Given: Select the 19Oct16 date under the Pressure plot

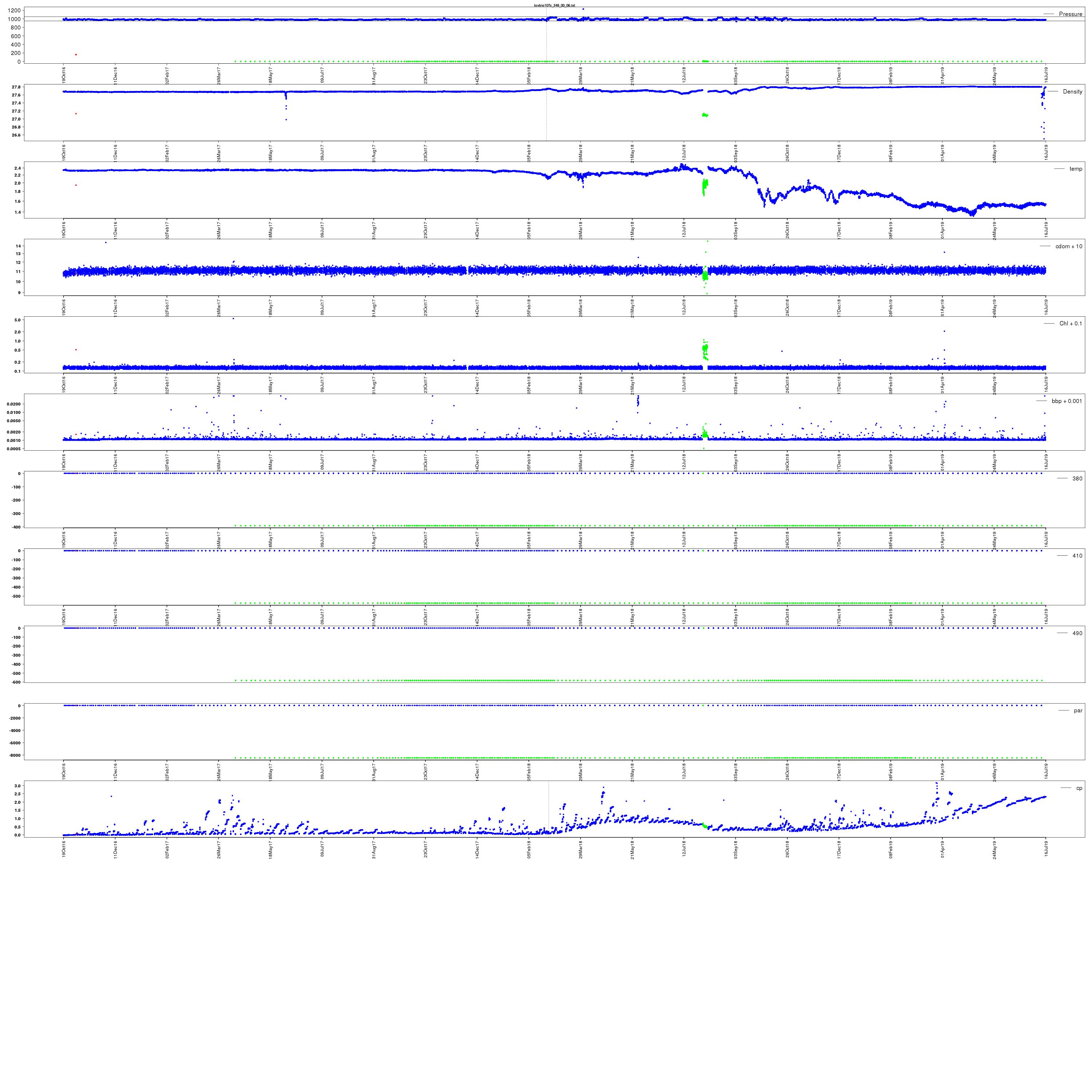Looking at the screenshot, I should click(x=64, y=75).
